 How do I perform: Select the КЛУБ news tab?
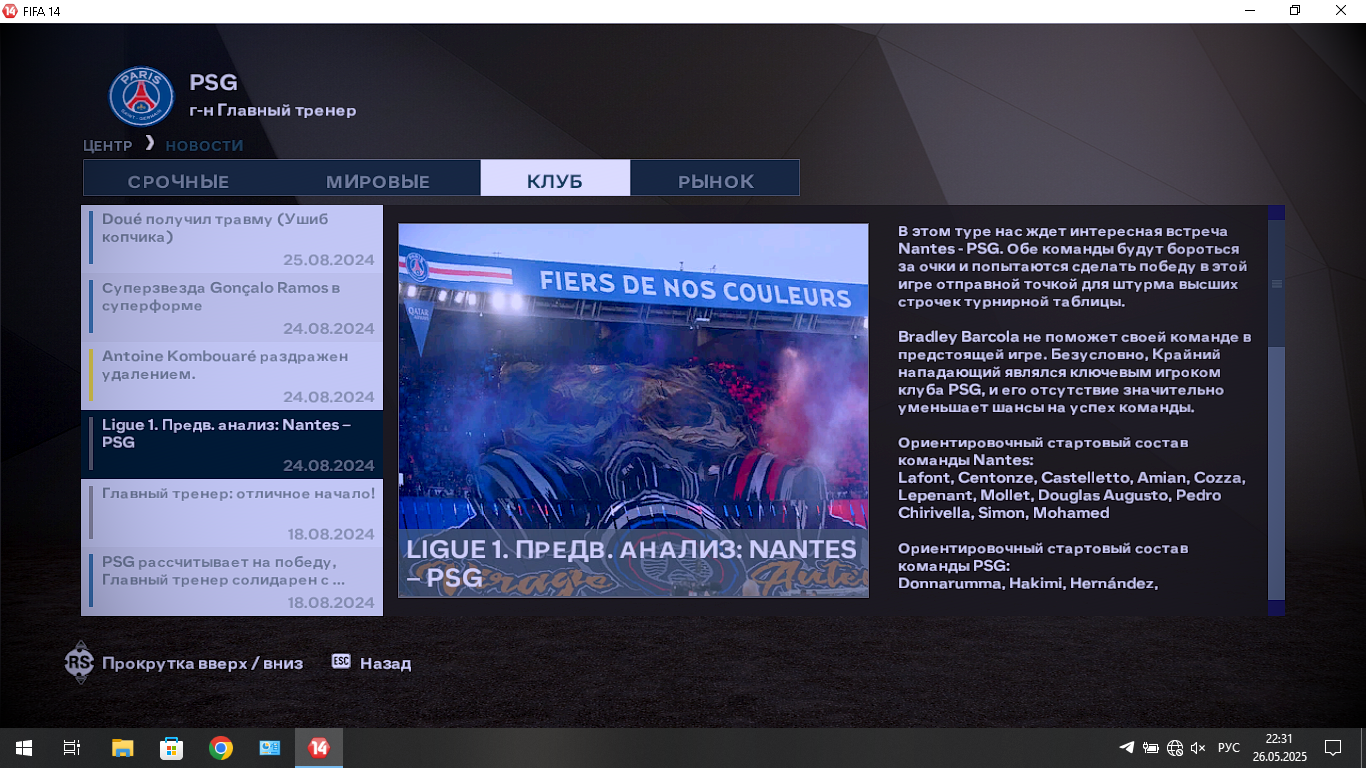(x=555, y=179)
